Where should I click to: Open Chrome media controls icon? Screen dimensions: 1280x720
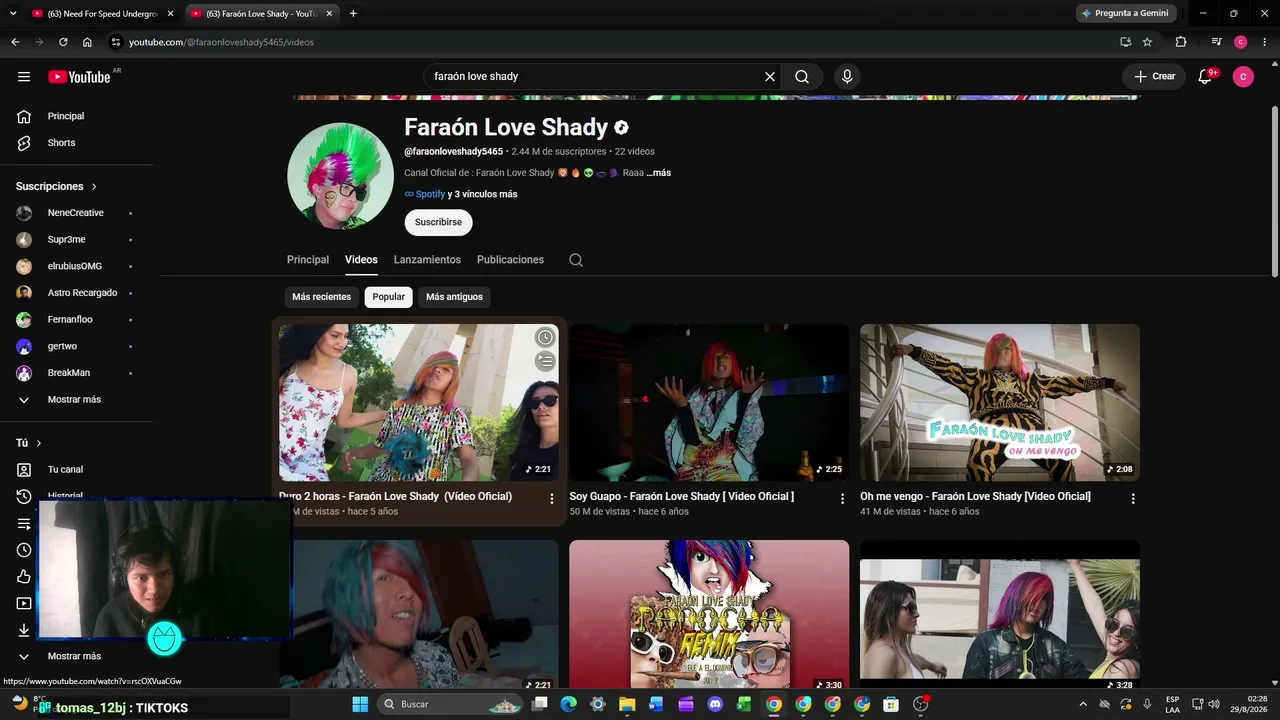click(x=1216, y=42)
